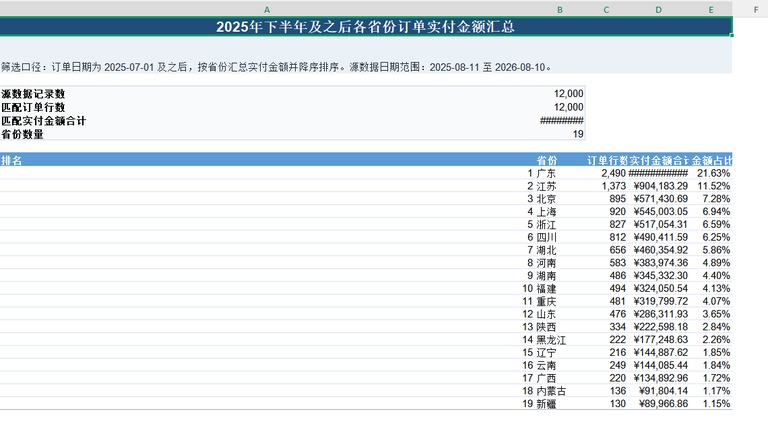Click order count 583 for 河南
The width and height of the screenshot is (768, 428).
606,262
